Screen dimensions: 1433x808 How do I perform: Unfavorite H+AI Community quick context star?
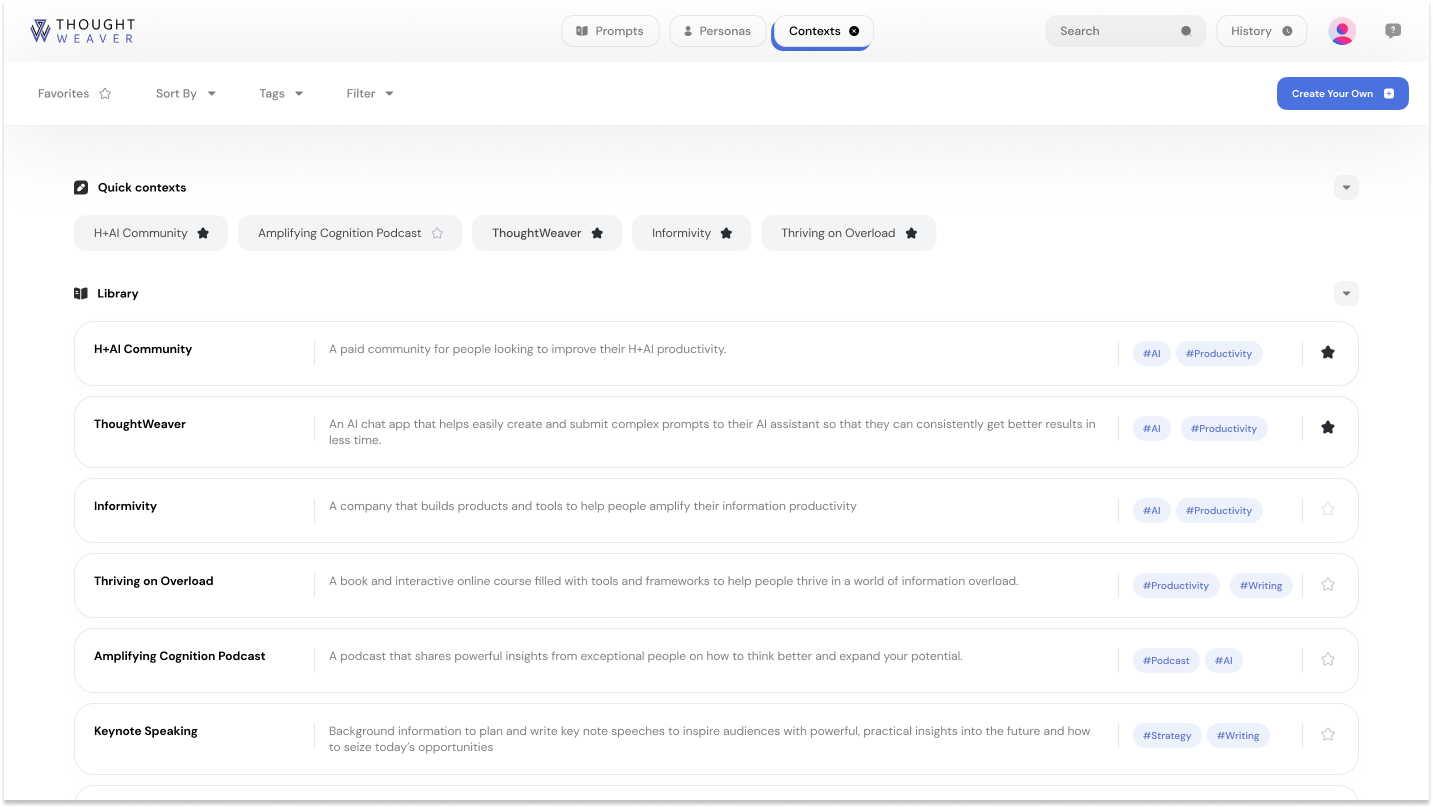pos(203,233)
